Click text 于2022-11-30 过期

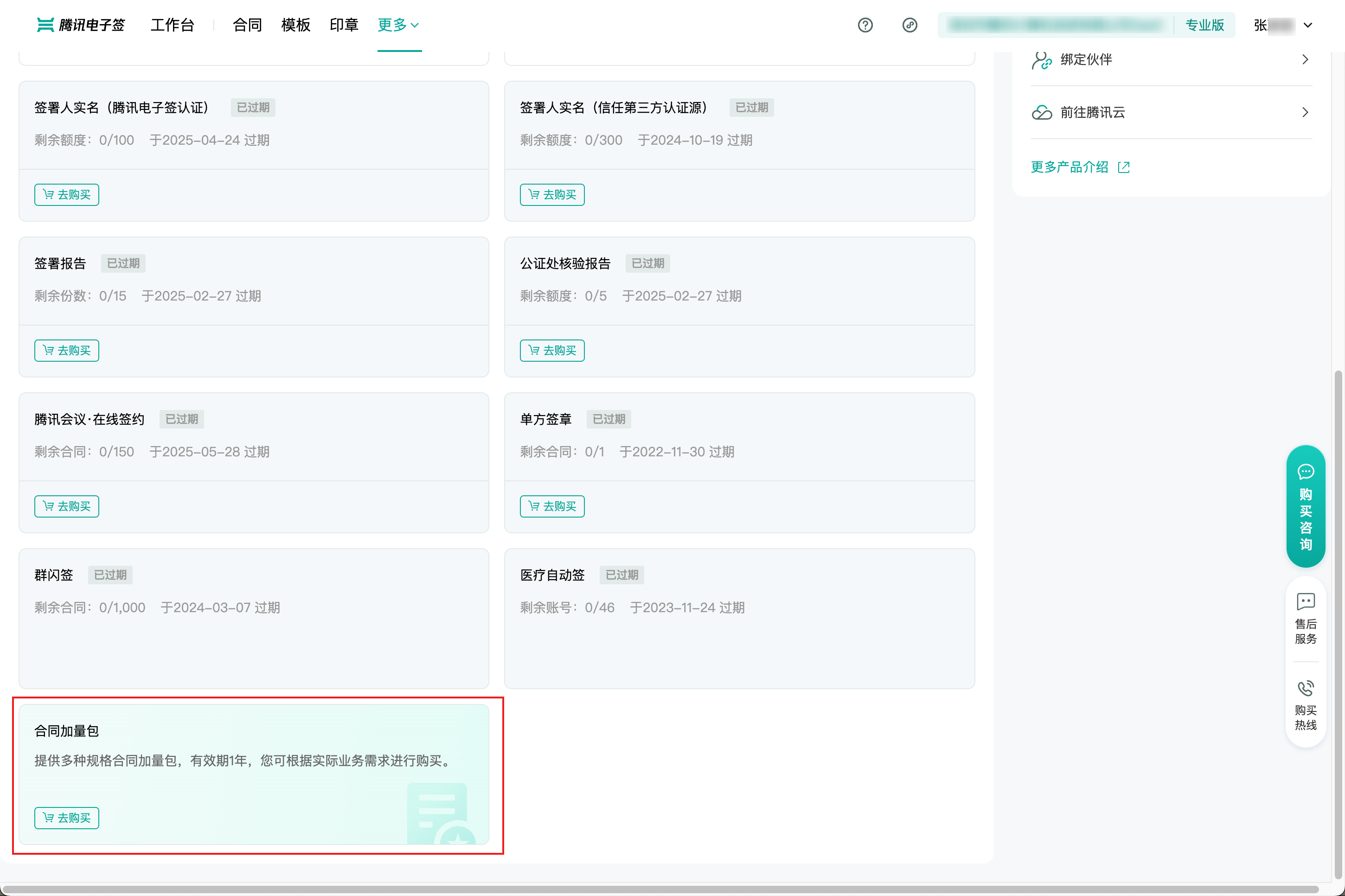[x=677, y=452]
